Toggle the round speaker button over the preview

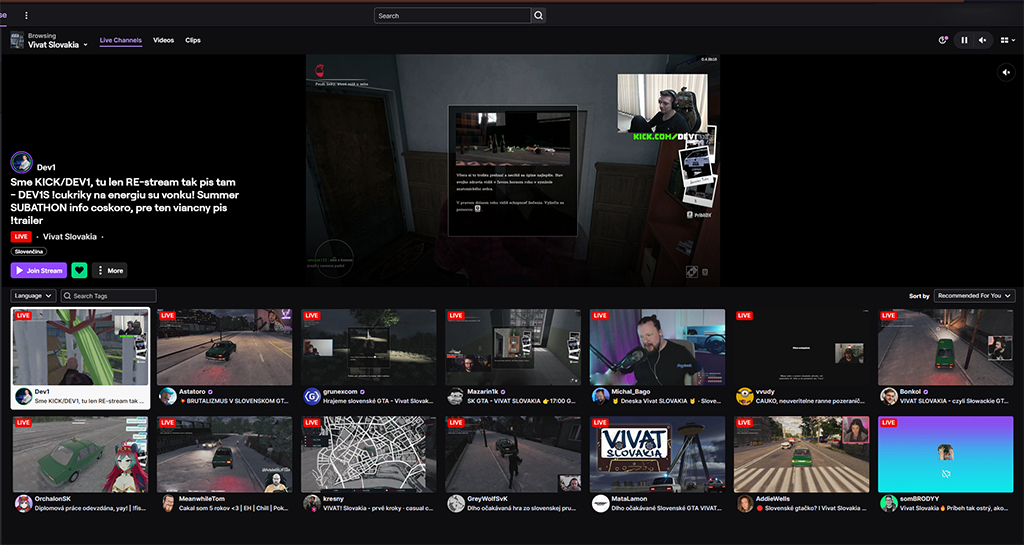point(1006,72)
